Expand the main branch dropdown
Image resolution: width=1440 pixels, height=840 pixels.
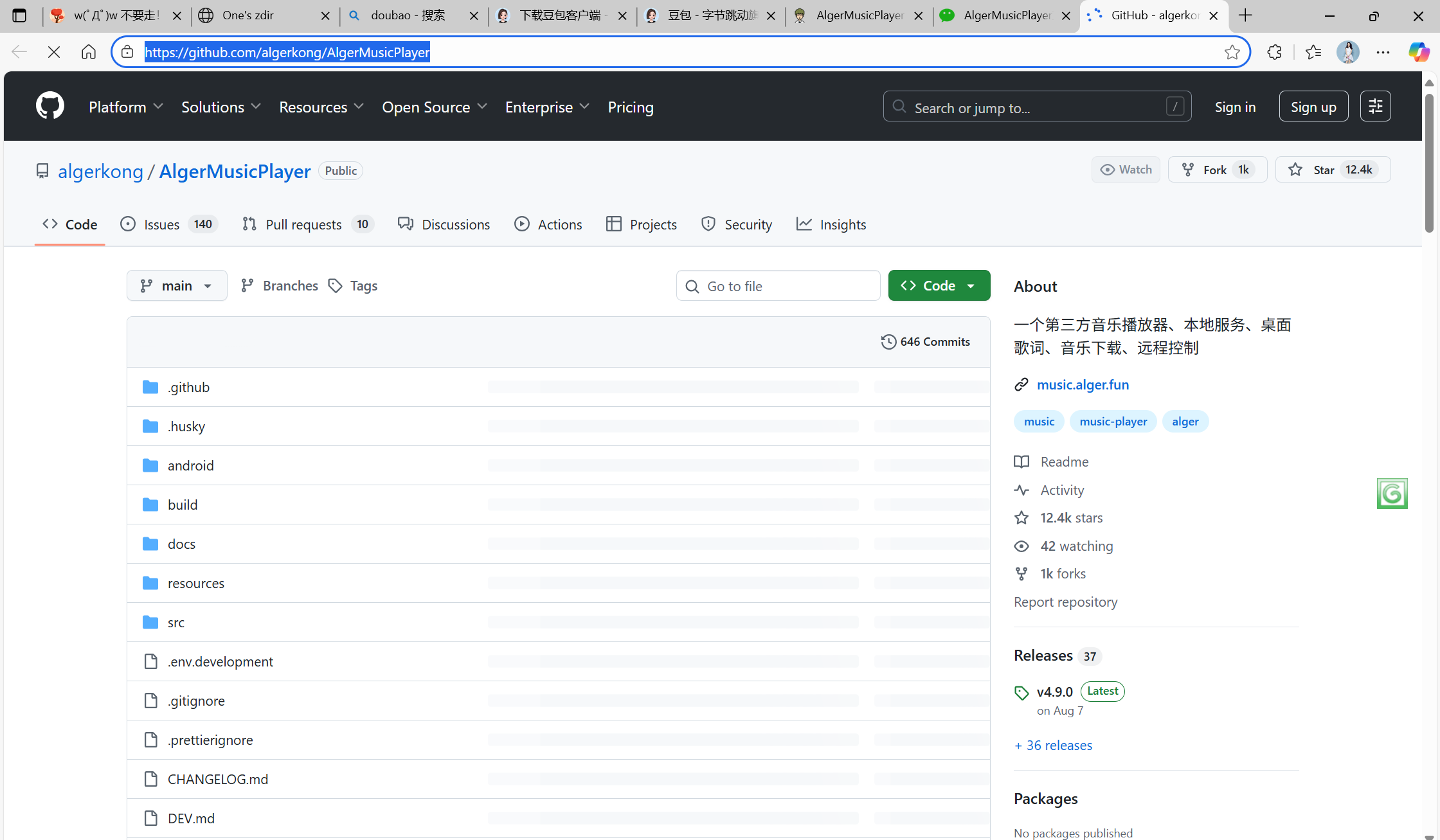click(177, 285)
